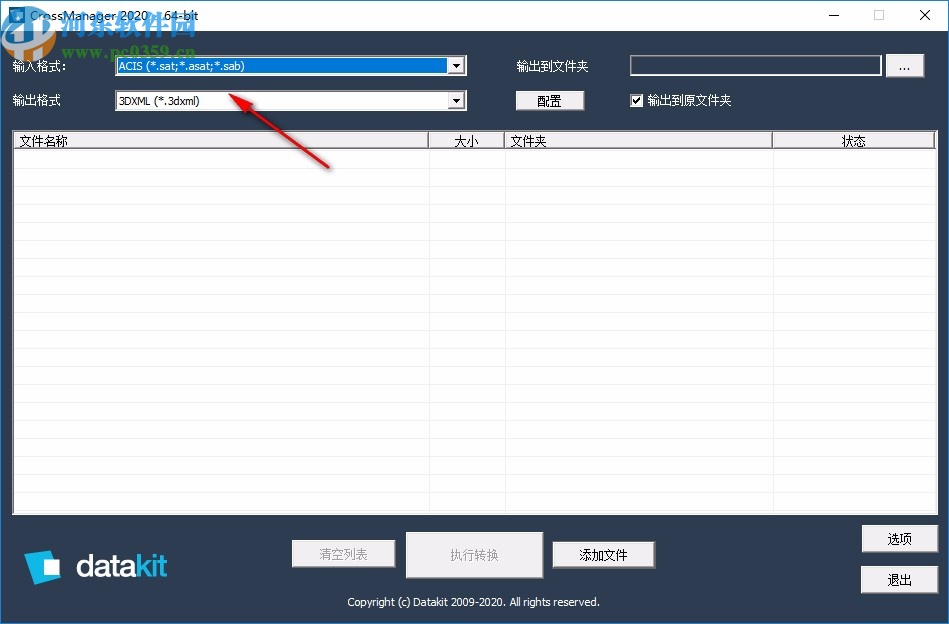The height and width of the screenshot is (624, 949).
Task: Click the datakit logo
Action: point(95,565)
